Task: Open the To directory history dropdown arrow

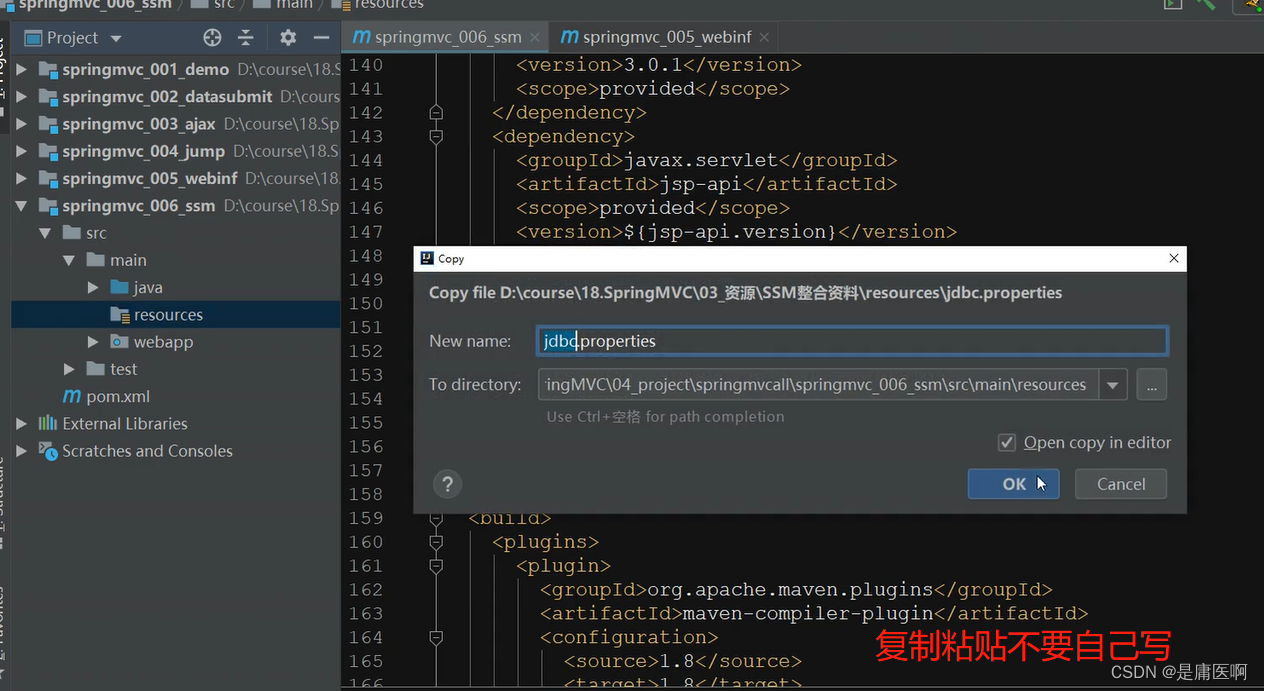Action: (1113, 385)
